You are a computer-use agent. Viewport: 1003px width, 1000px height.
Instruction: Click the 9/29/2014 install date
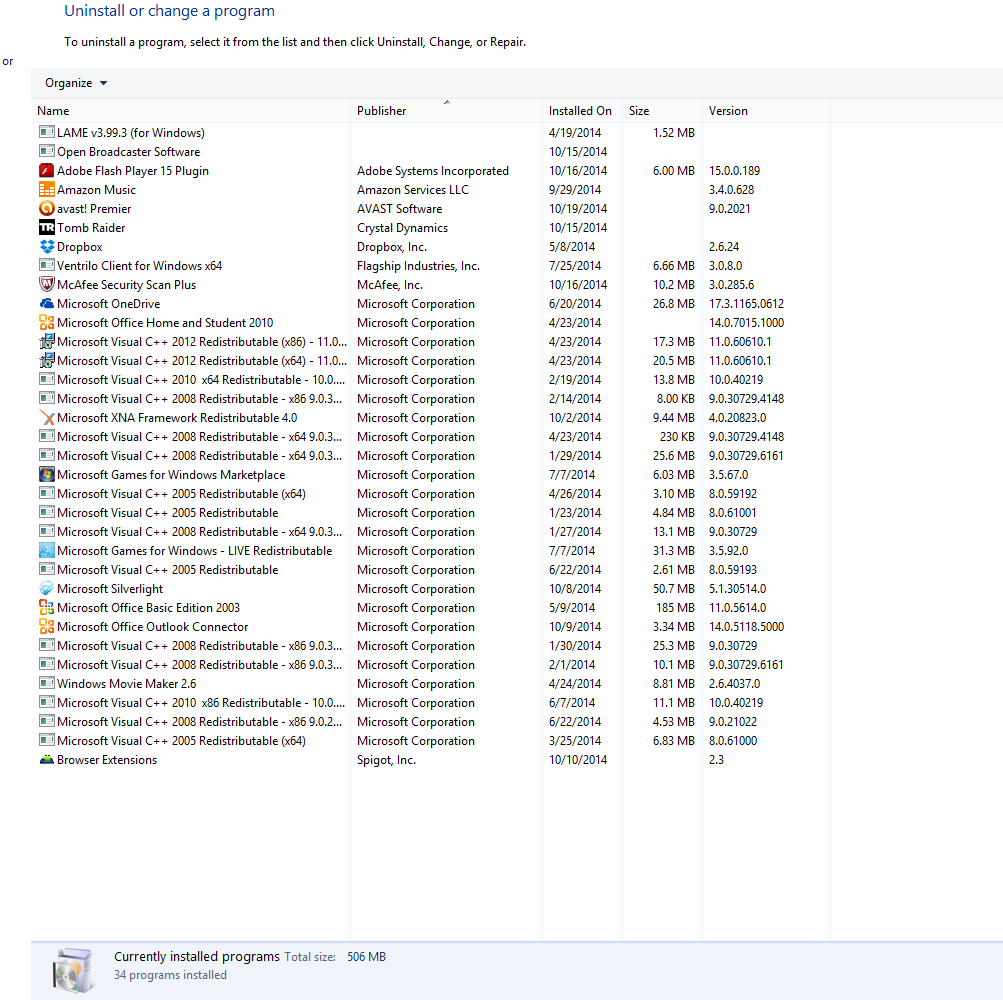575,190
